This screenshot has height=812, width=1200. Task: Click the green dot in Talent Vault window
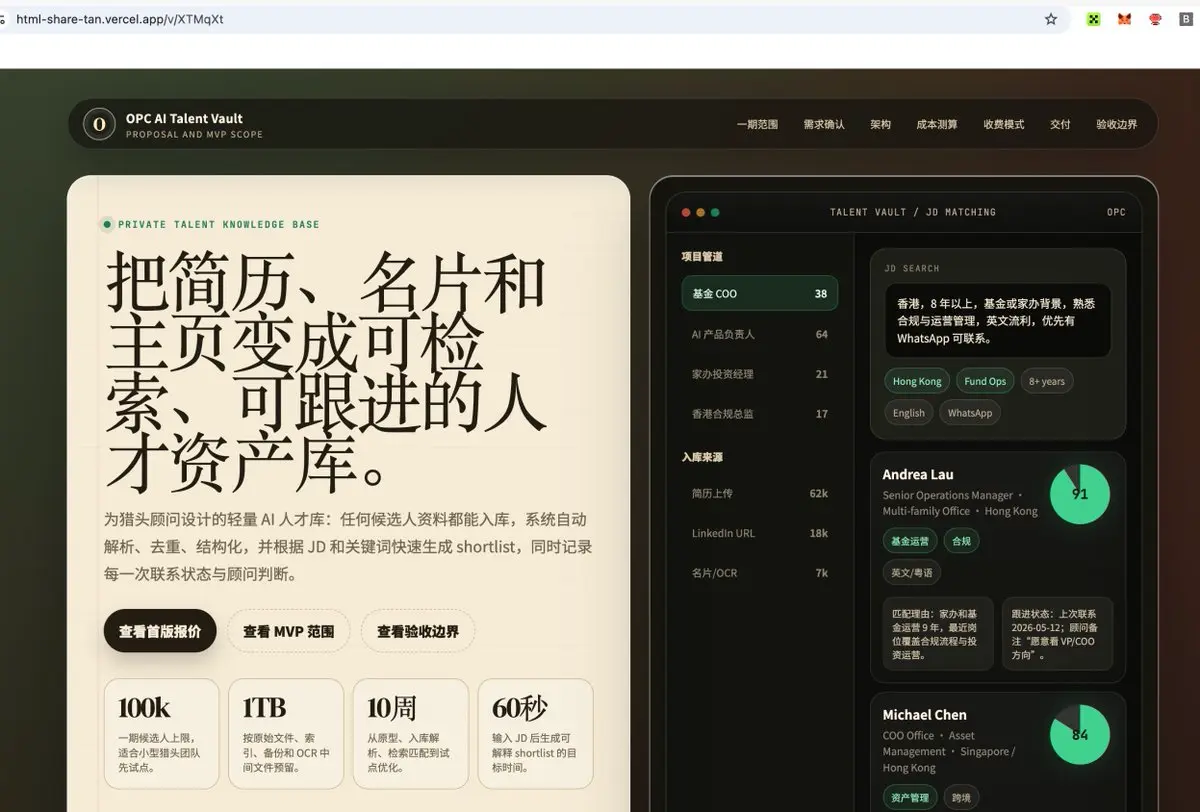[x=715, y=212]
